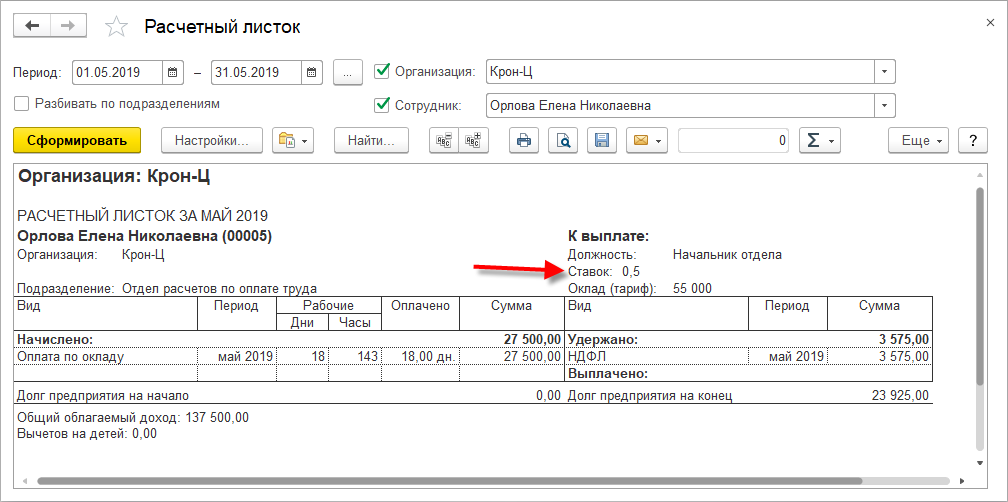The width and height of the screenshot is (1008, 502).
Task: Print the payslip with the printer icon
Action: coord(524,141)
